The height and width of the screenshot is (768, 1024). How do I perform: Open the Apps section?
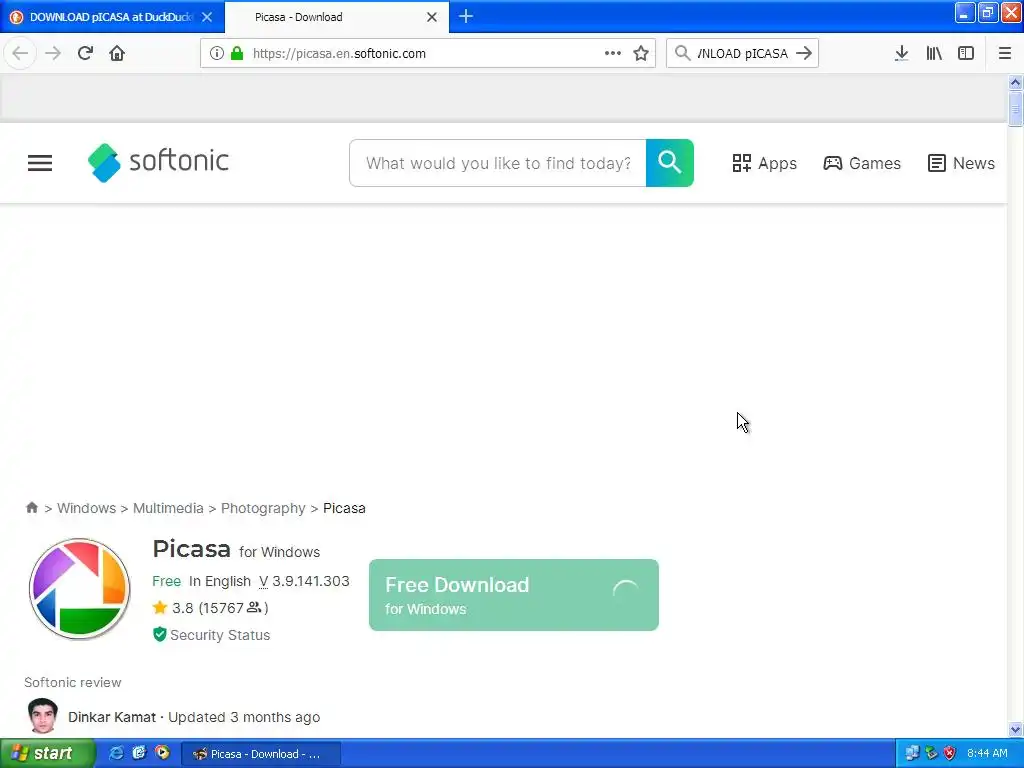pos(764,163)
